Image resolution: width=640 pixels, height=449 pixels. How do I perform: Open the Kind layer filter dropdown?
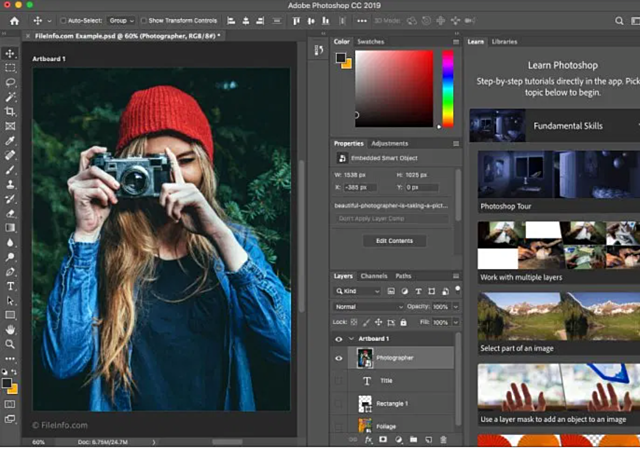[358, 291]
